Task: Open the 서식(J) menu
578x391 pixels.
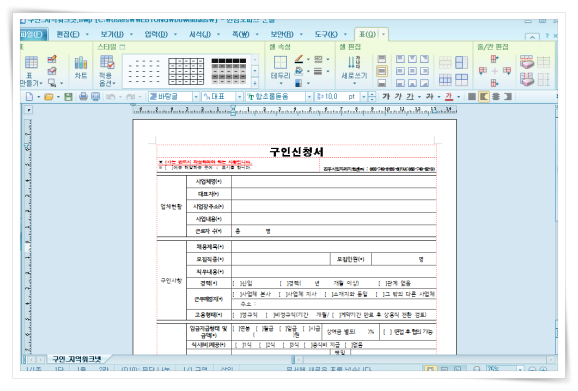Action: (x=200, y=34)
